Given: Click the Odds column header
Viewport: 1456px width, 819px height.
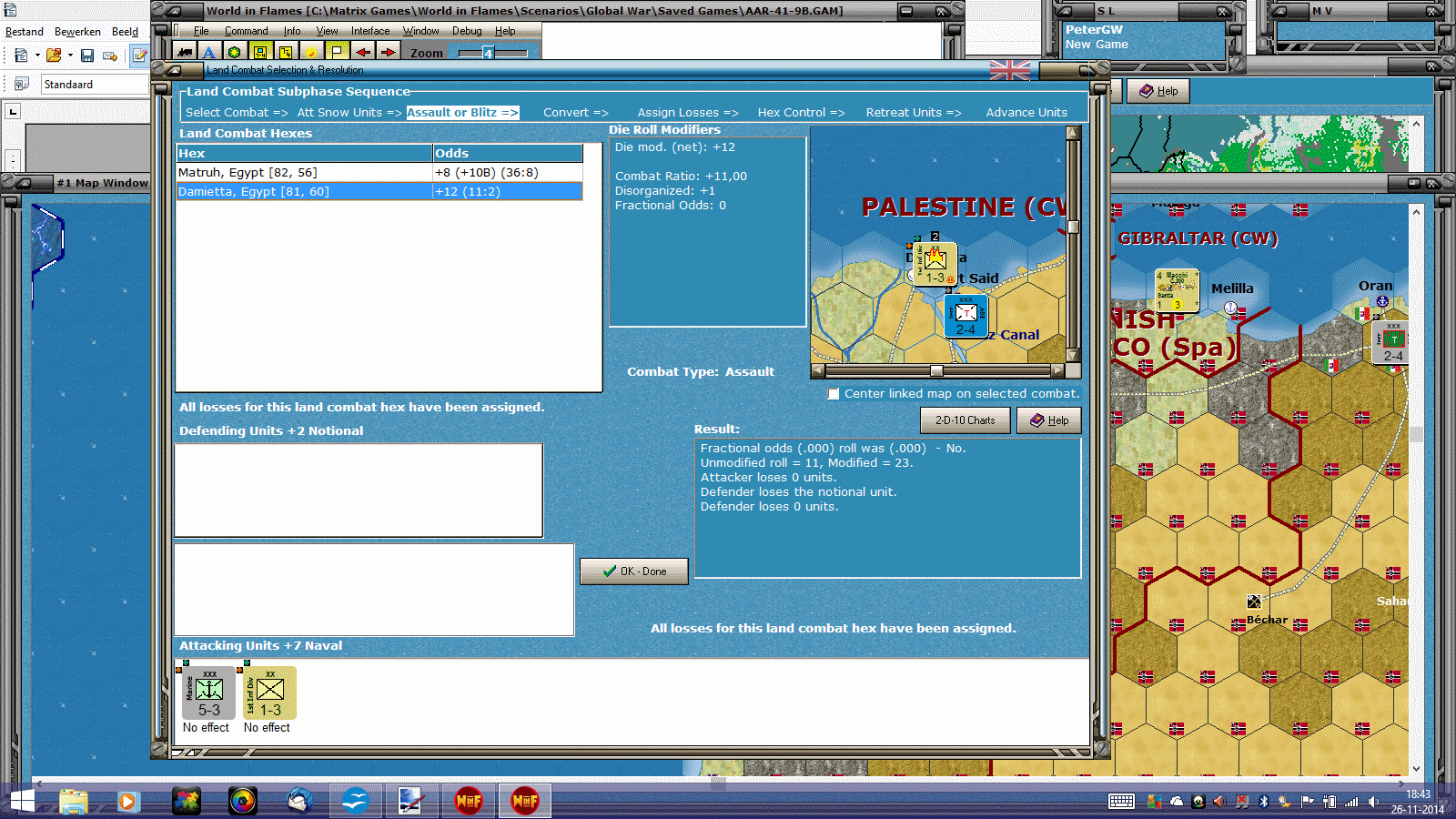Looking at the screenshot, I should click(508, 153).
